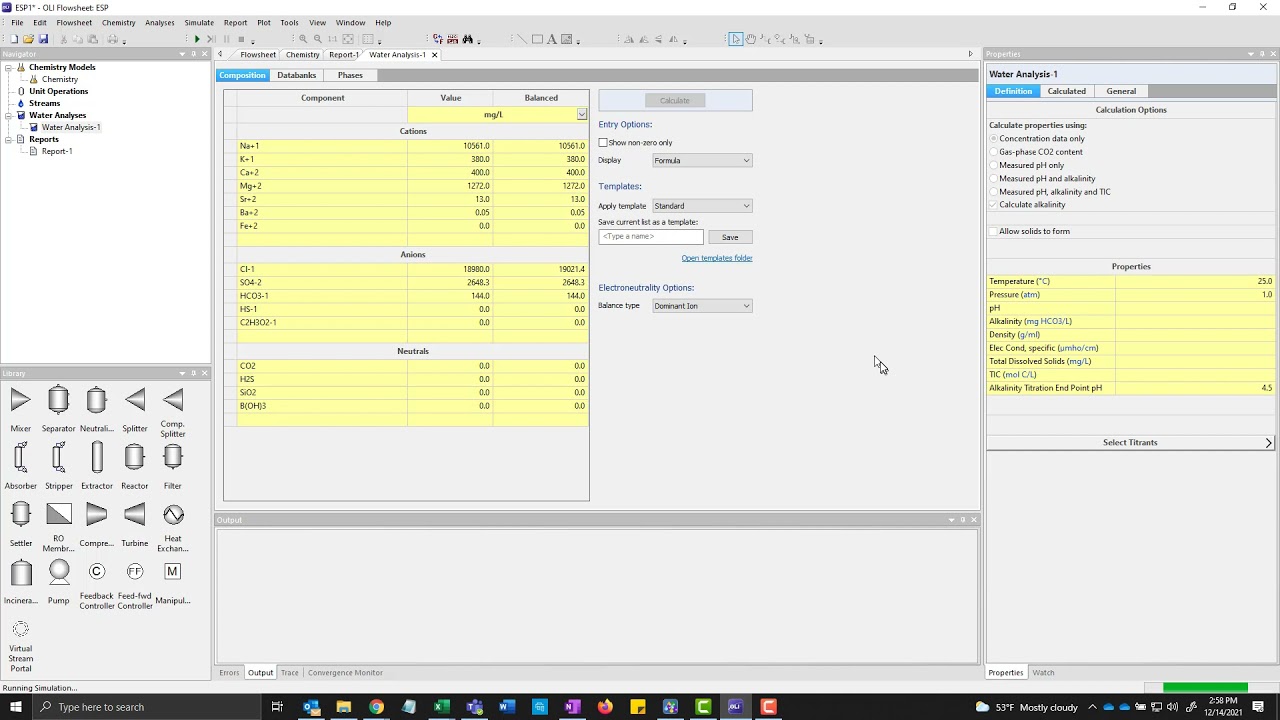Open Excel from the Windows taskbar
The image size is (1280, 720).
441,707
